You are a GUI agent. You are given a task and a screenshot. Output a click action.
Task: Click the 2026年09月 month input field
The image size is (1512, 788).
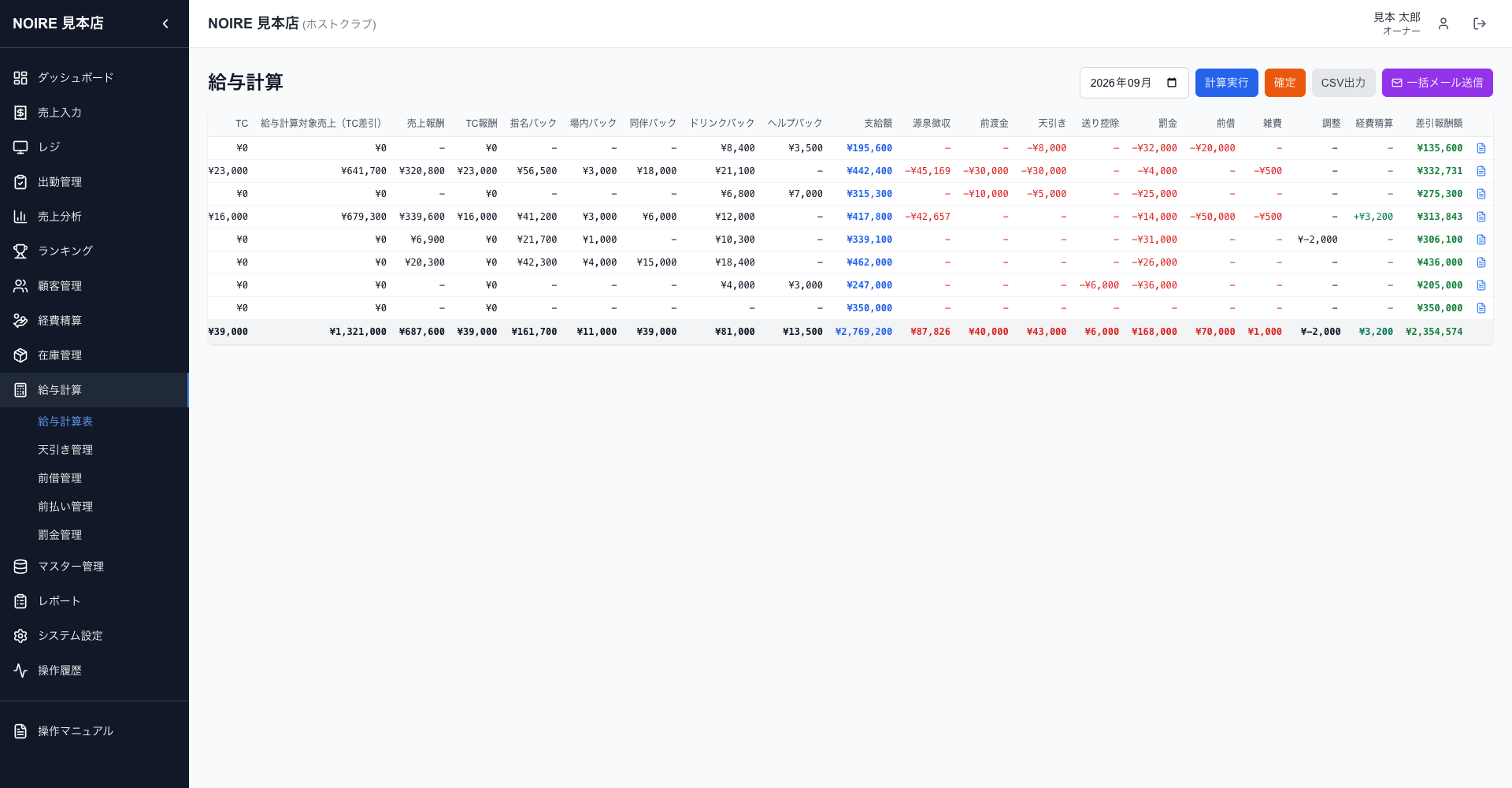[x=1134, y=83]
